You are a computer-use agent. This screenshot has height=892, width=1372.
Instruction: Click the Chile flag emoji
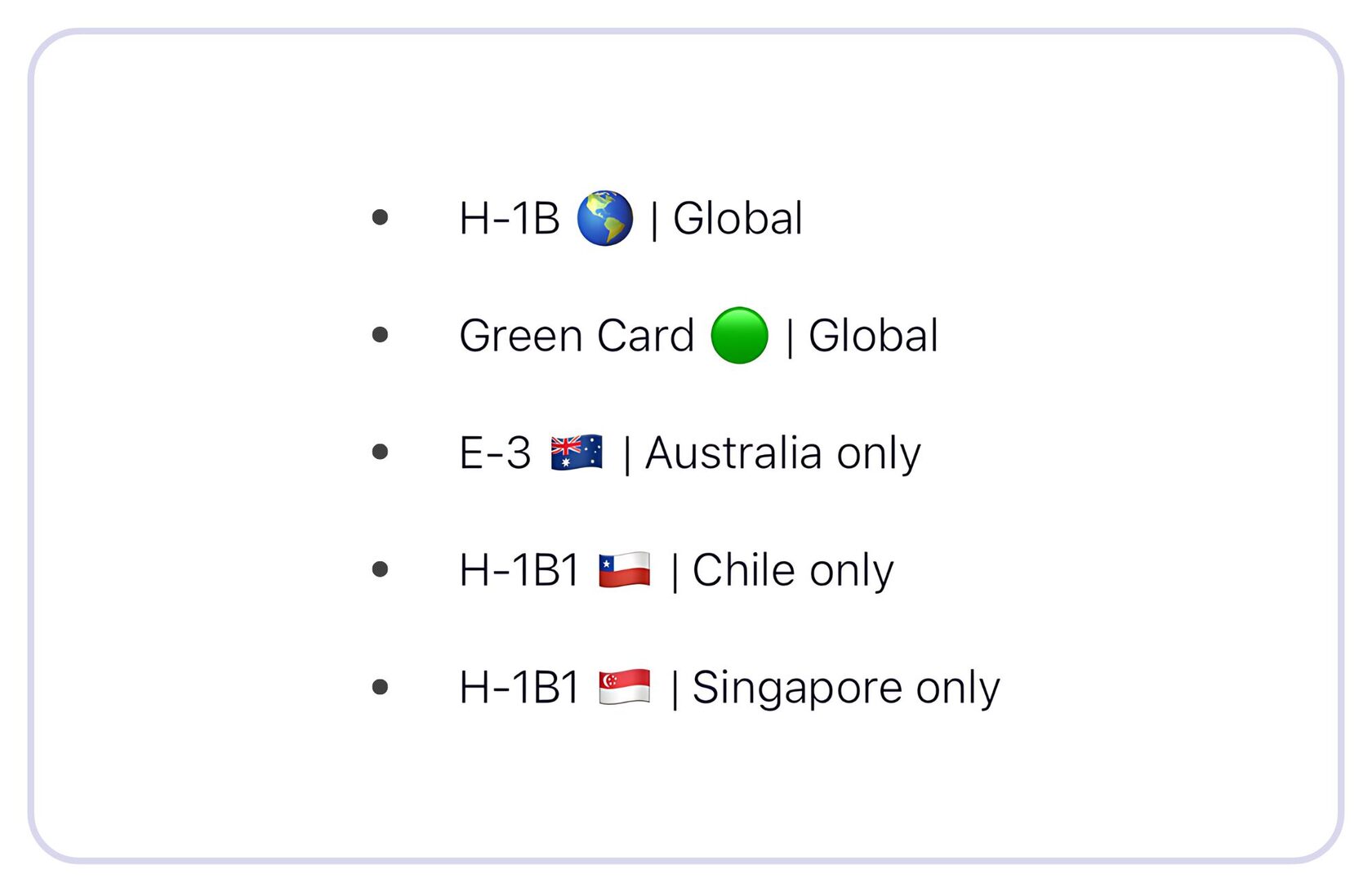pos(624,569)
